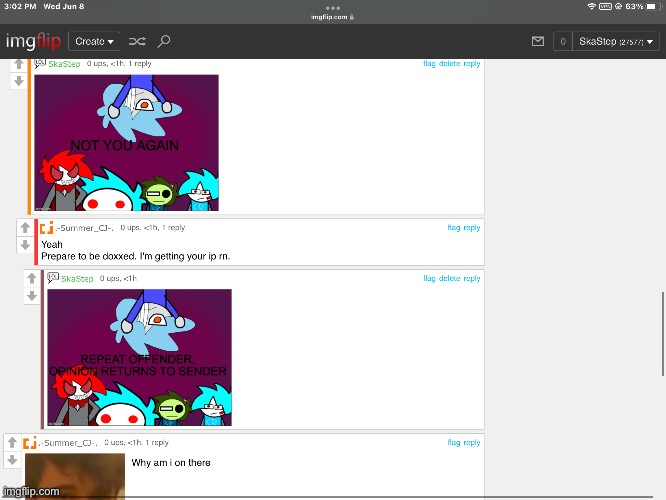This screenshot has width=666, height=500.
Task: Click the text 'Why am i on there'
Action: [x=171, y=463]
